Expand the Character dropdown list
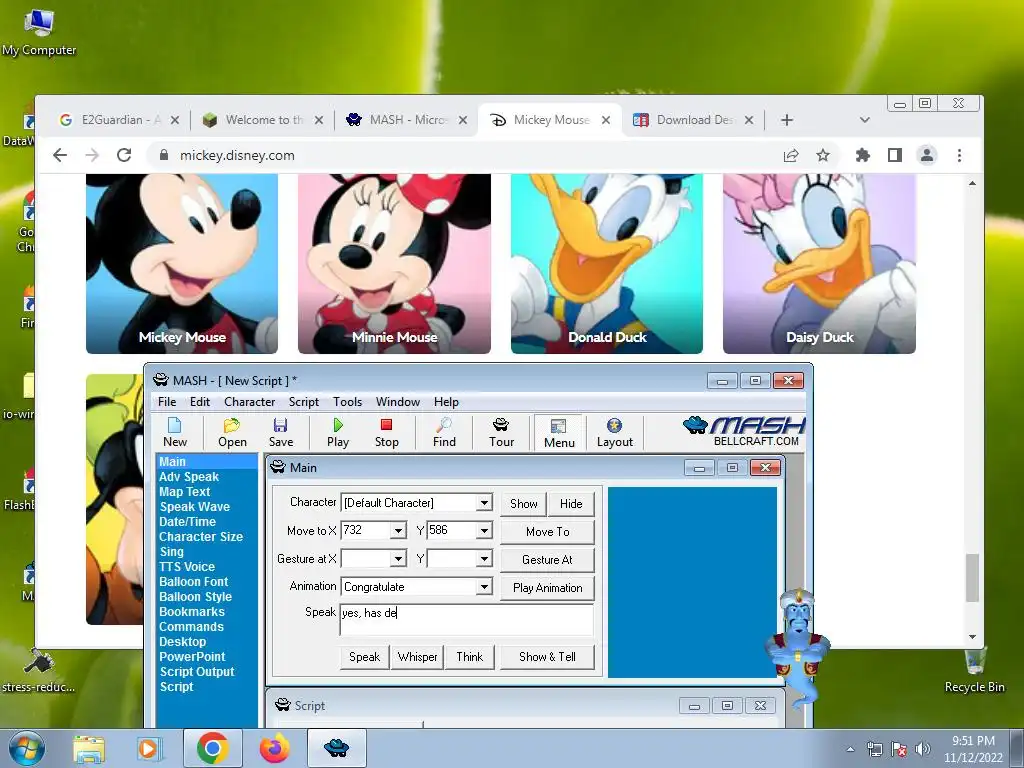The width and height of the screenshot is (1024, 768). [483, 503]
